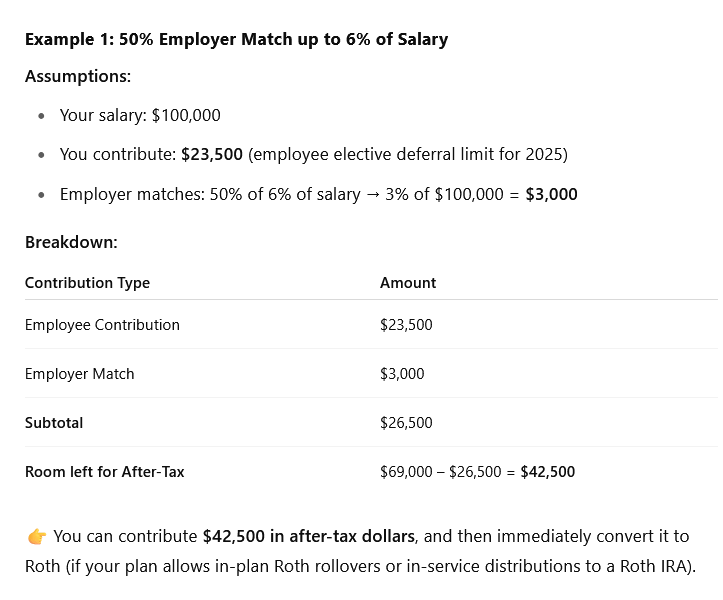
Task: Click the $23,500 table amount cell
Action: (406, 325)
